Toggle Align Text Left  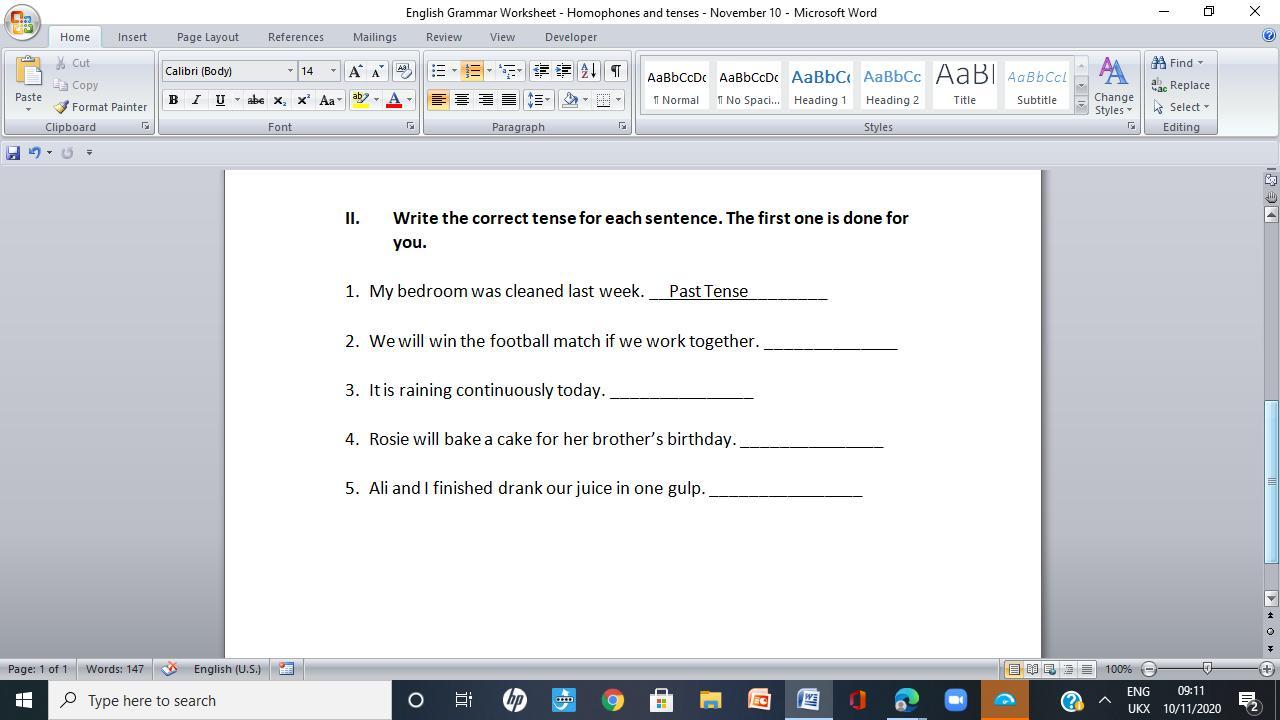438,100
